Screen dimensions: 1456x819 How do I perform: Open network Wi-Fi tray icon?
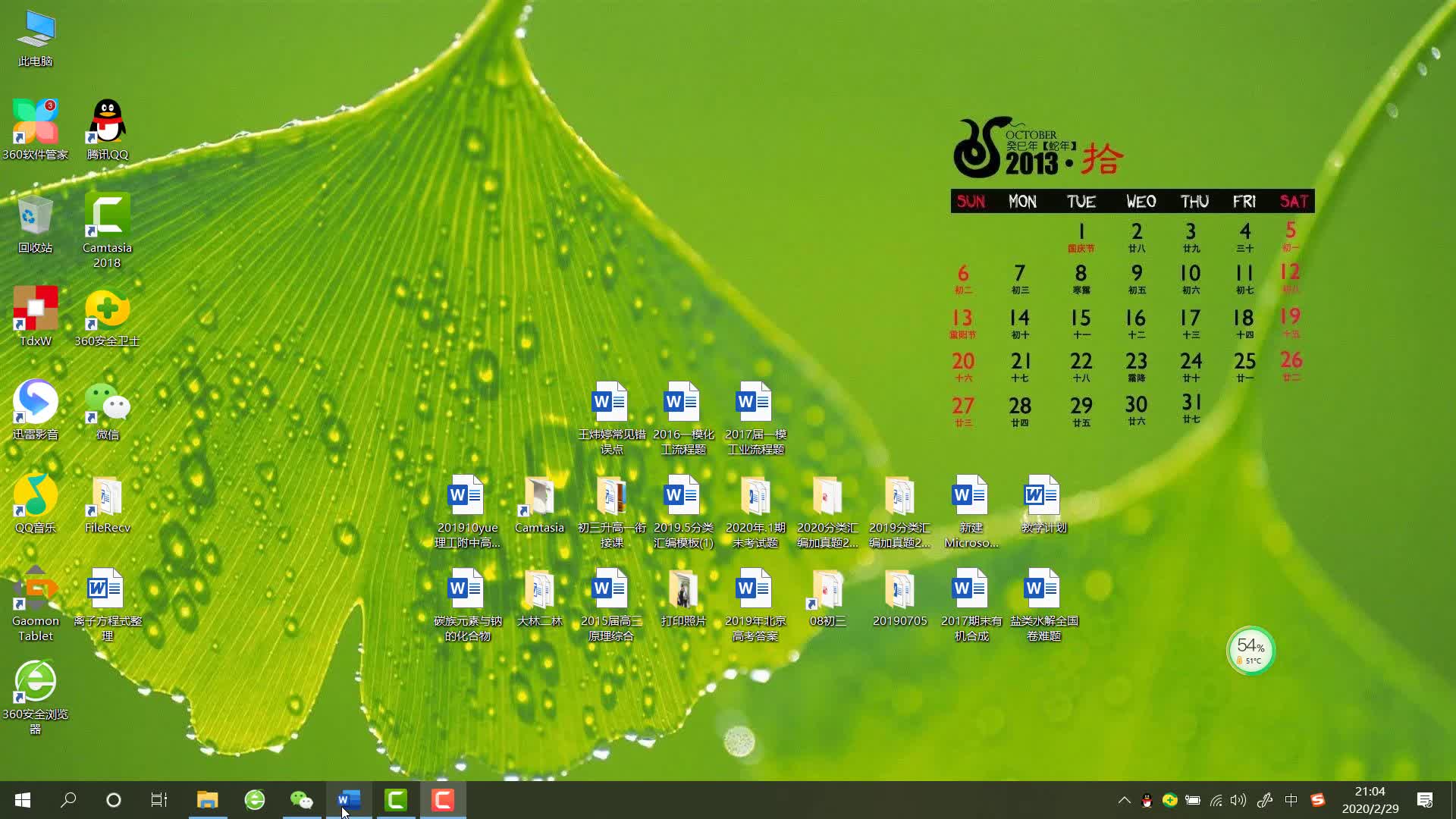pyautogui.click(x=1216, y=800)
